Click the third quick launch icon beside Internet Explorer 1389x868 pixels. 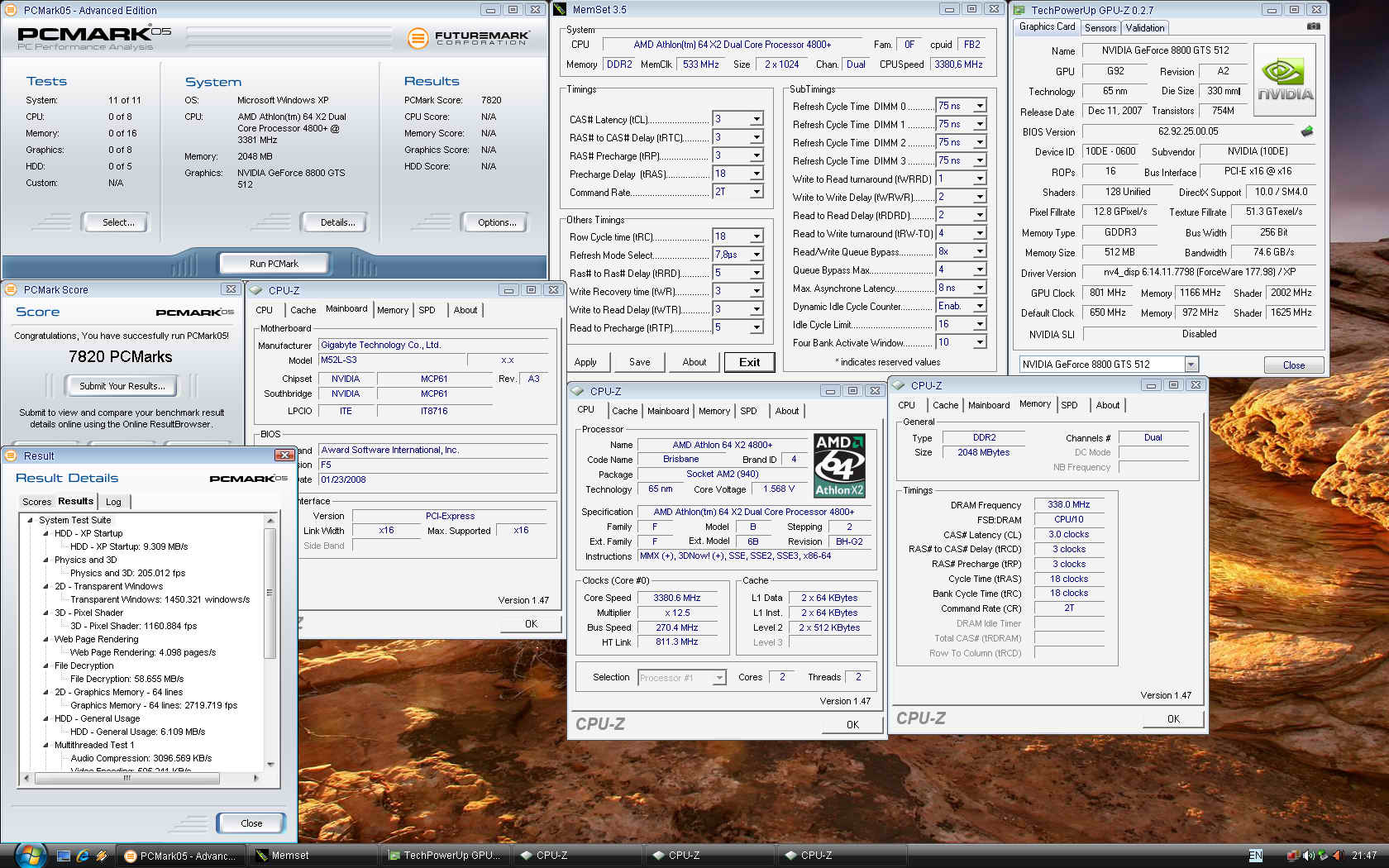[101, 856]
